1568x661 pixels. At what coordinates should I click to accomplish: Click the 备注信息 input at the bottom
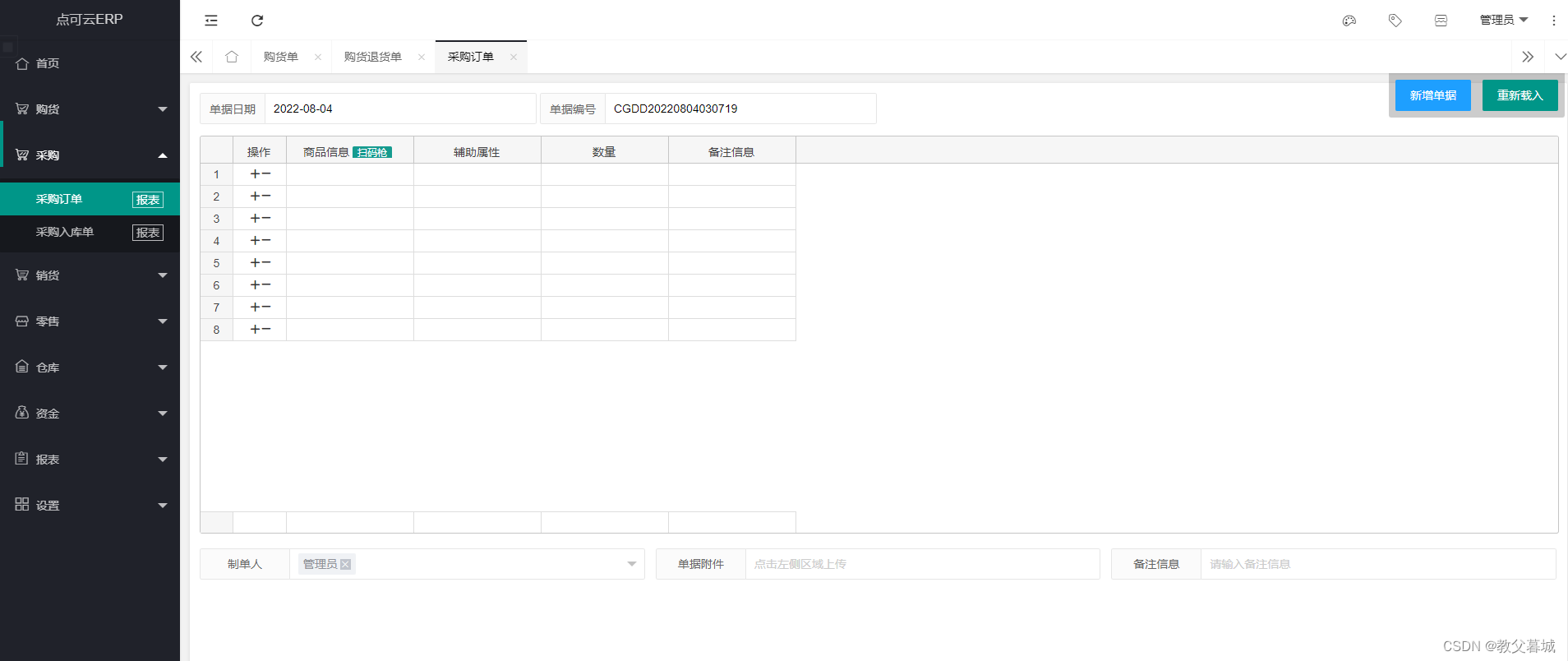[1378, 564]
